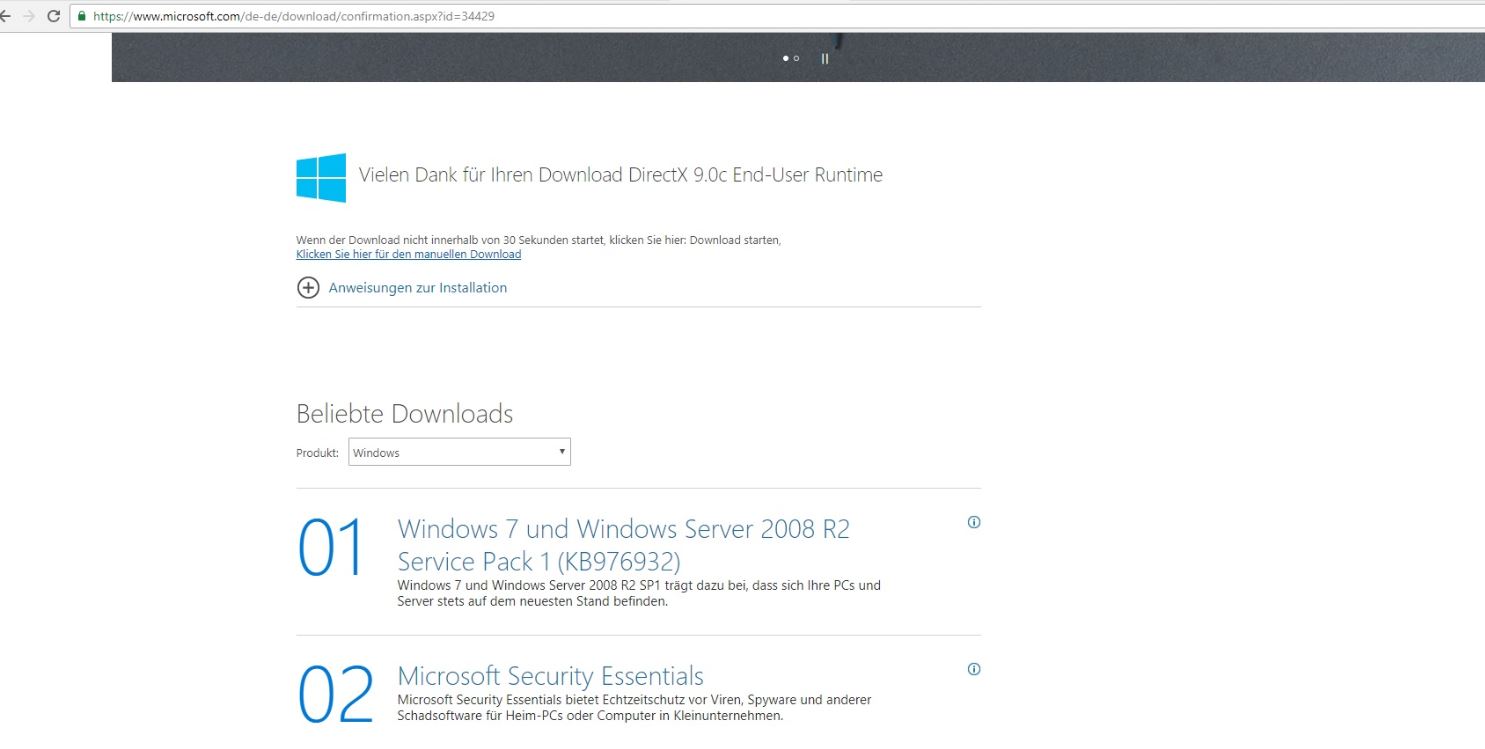Screen dimensions: 1485x749
Task: Click the browser forward arrow
Action: (x=28, y=16)
